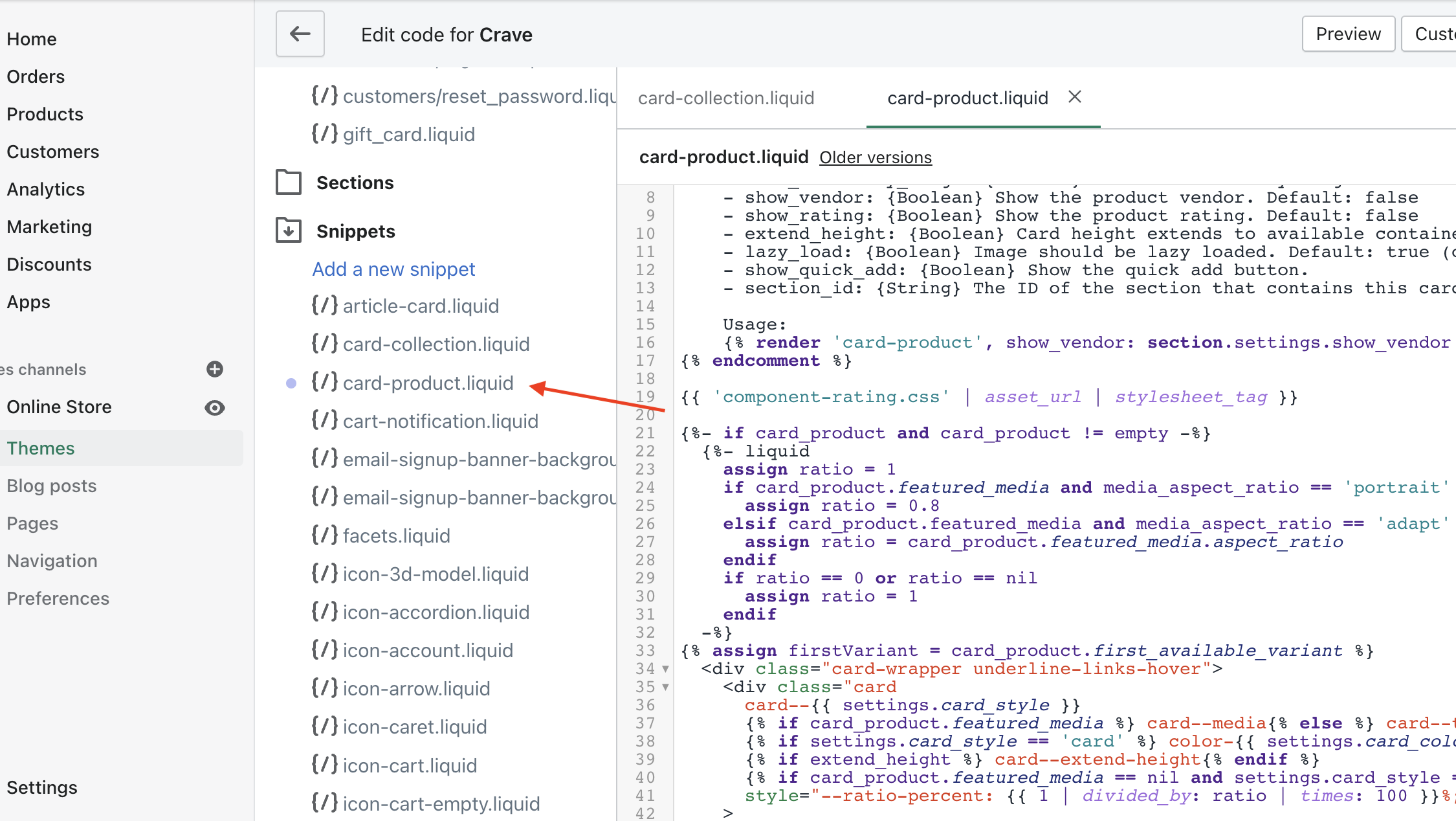Close the card-product.liquid tab
Viewport: 1456px width, 821px height.
[1075, 97]
